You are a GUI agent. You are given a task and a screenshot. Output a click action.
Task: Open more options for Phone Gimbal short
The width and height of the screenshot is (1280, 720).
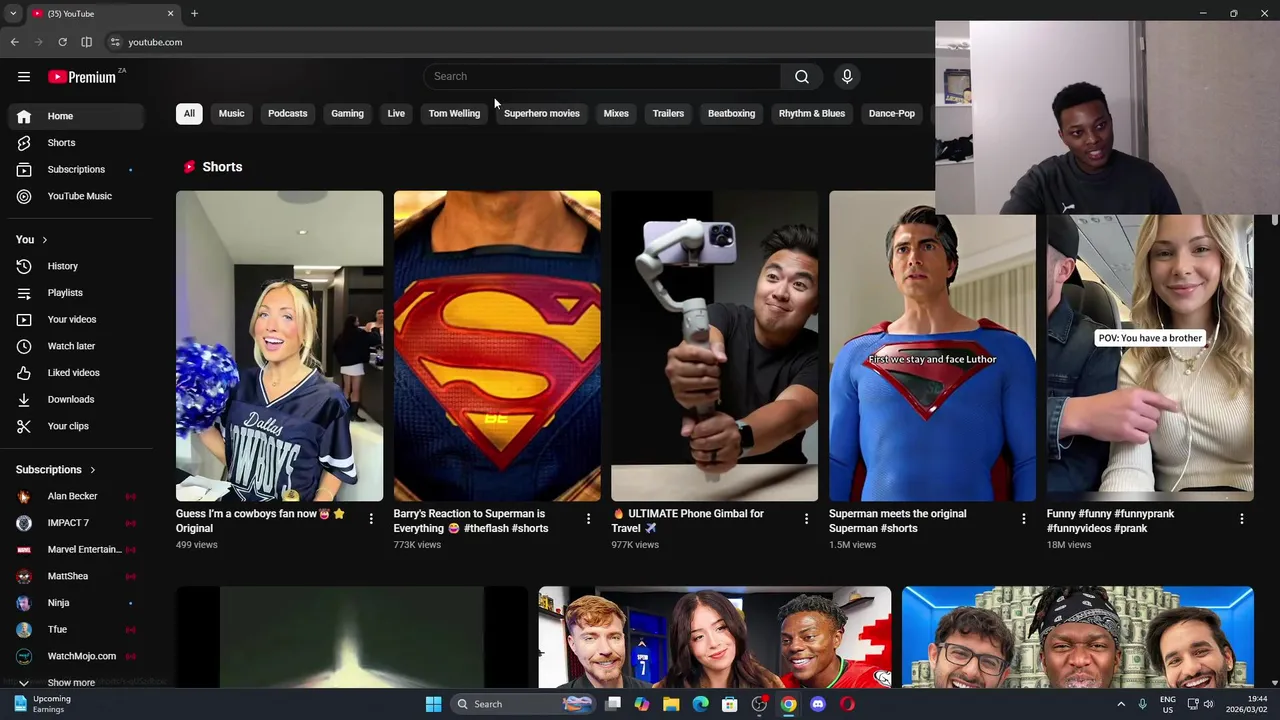coord(806,519)
